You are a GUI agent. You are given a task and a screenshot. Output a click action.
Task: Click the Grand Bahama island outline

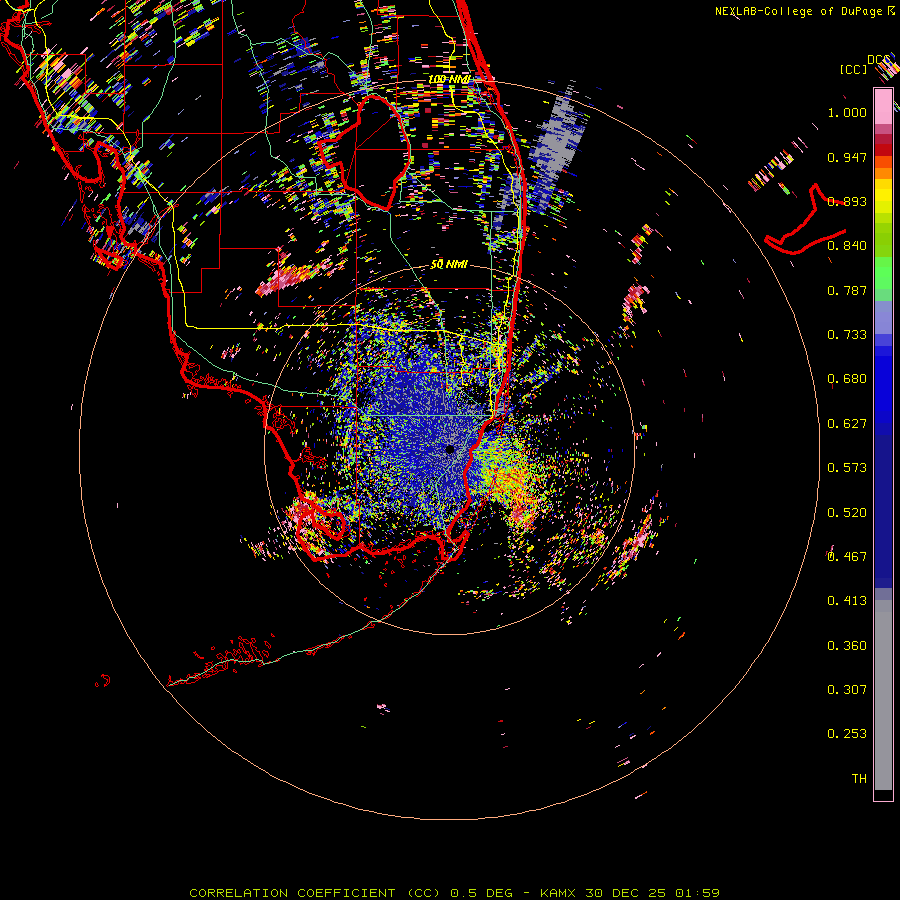805,220
